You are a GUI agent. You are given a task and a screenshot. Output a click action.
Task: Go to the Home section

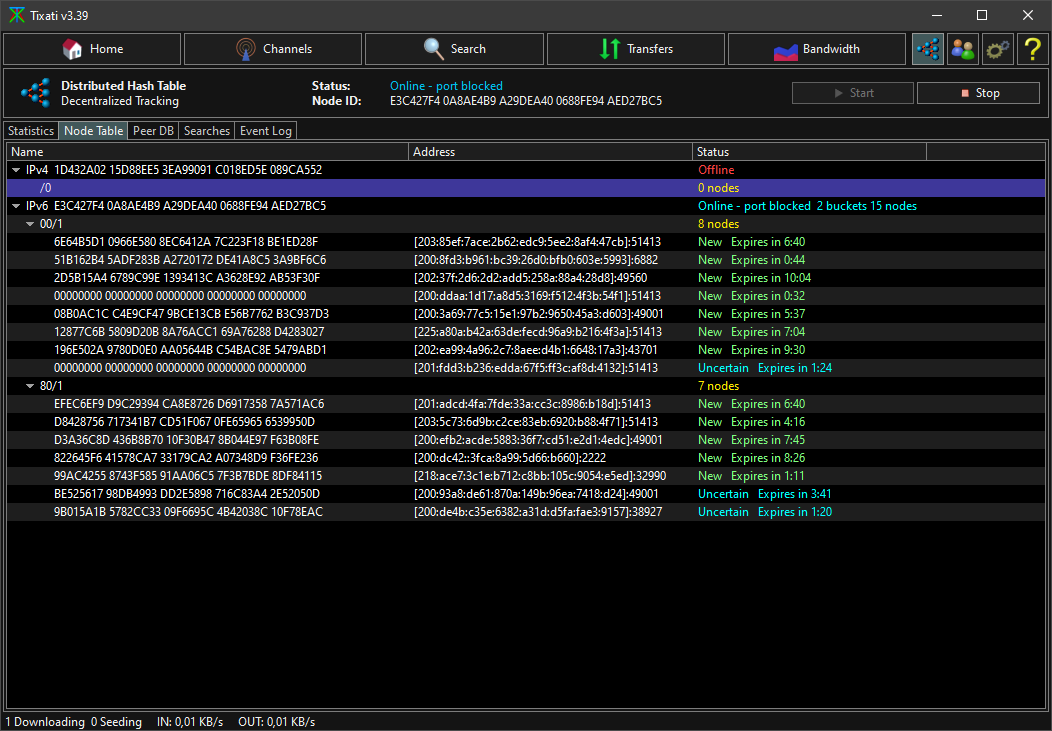(93, 49)
